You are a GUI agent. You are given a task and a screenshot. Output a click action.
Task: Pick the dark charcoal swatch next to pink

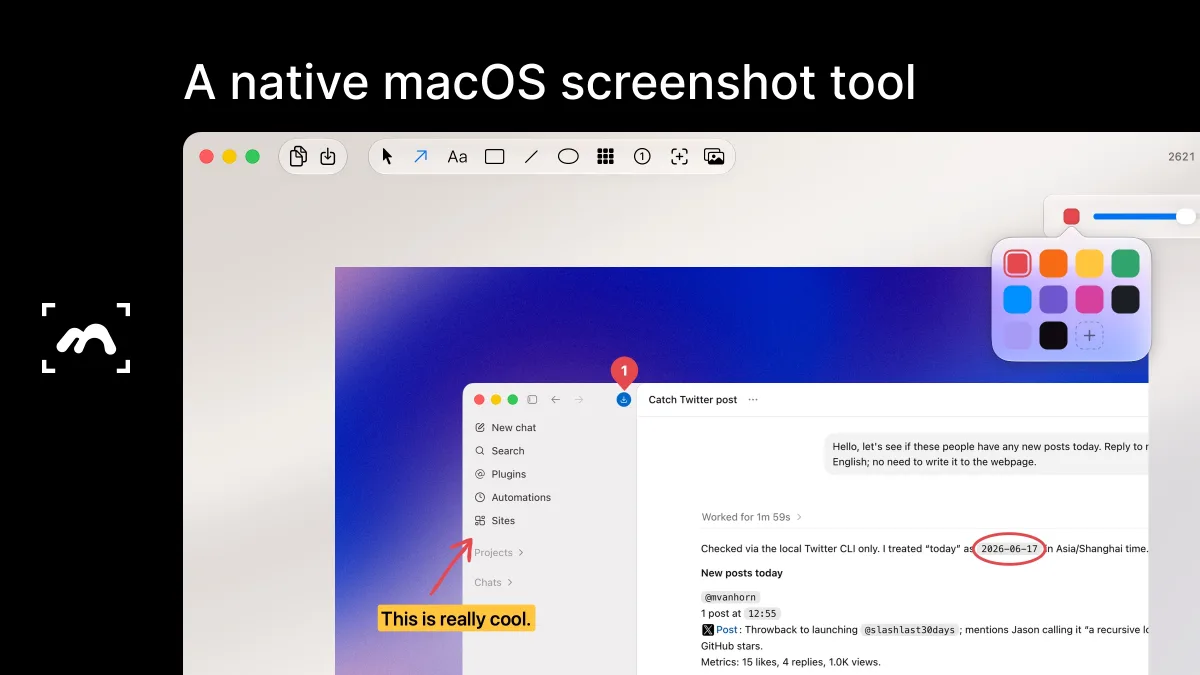coord(1125,299)
